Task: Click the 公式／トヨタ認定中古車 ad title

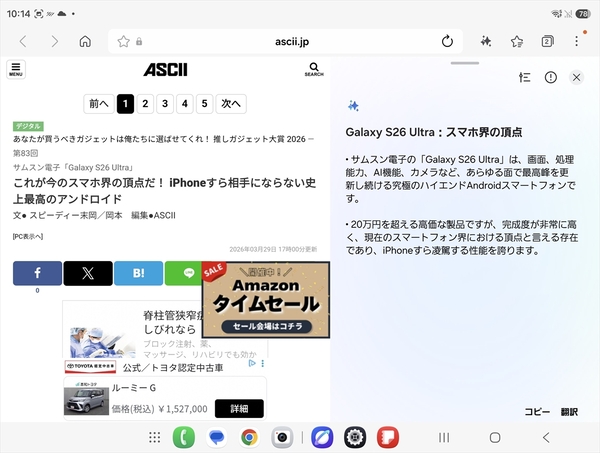Action: coord(173,368)
